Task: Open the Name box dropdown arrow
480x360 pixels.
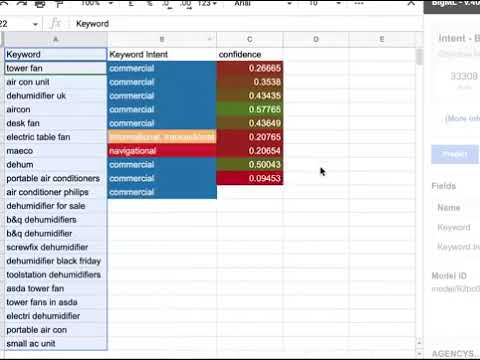Action: (x=35, y=24)
